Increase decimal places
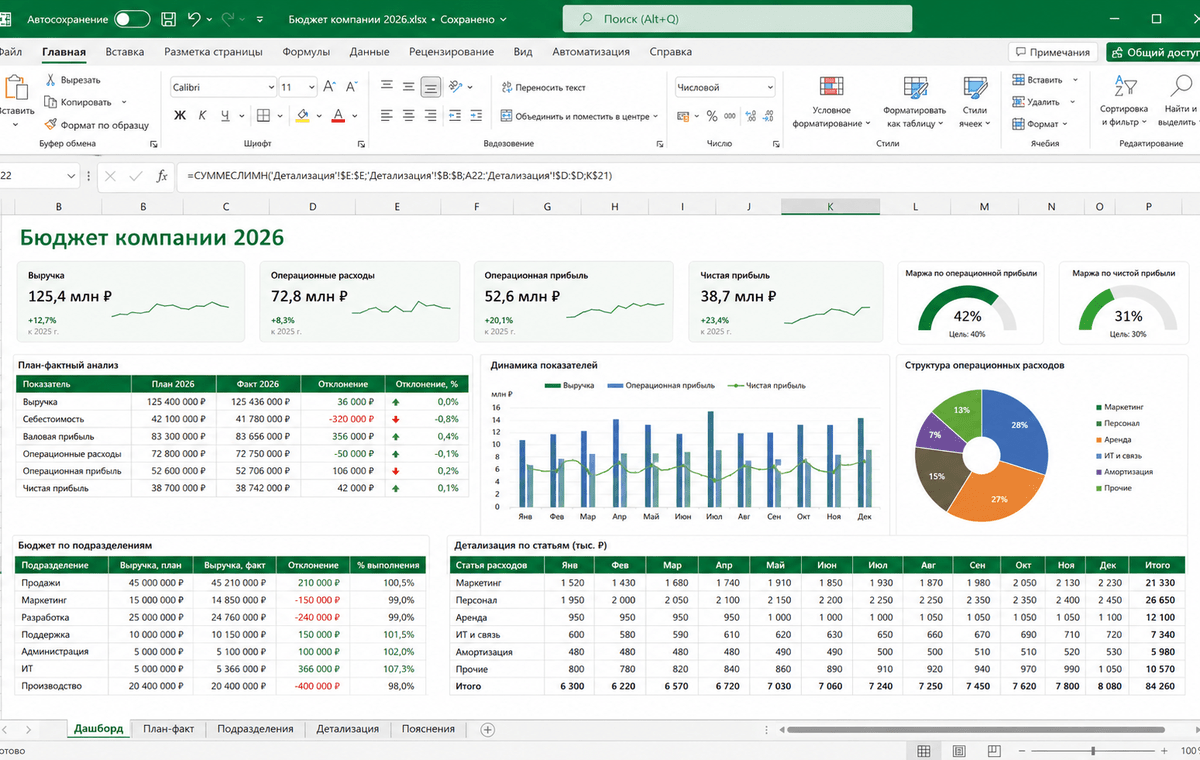The height and width of the screenshot is (760, 1200). [749, 116]
